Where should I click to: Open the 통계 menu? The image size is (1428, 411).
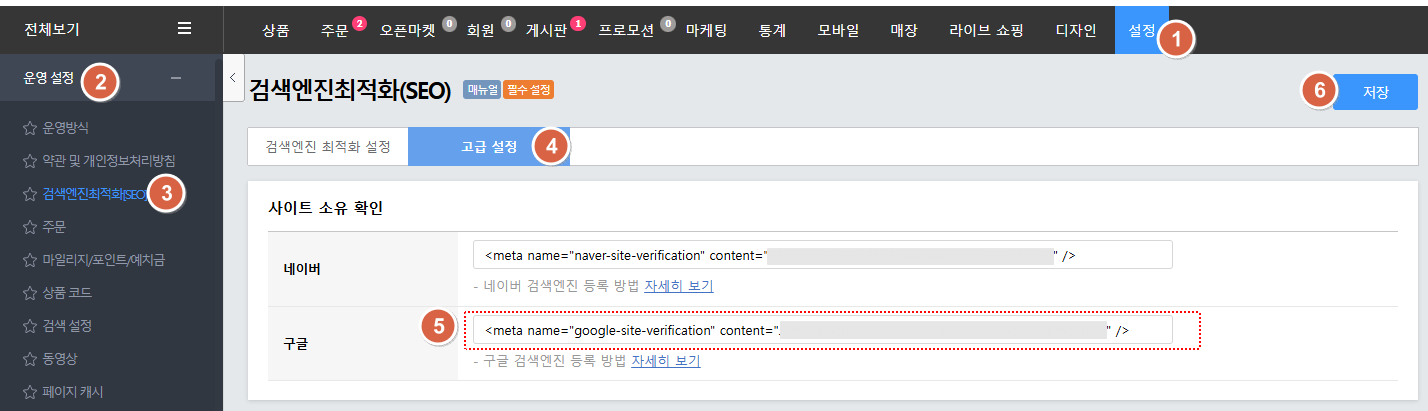coord(772,31)
